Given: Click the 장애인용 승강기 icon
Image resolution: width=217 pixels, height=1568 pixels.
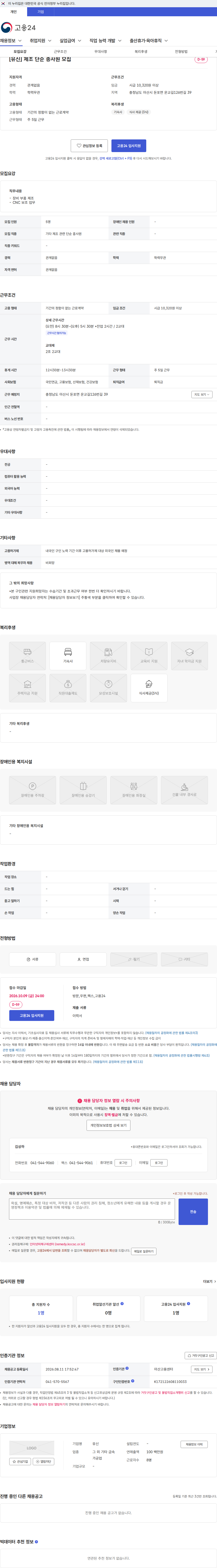Looking at the screenshot, I should point(83,790).
